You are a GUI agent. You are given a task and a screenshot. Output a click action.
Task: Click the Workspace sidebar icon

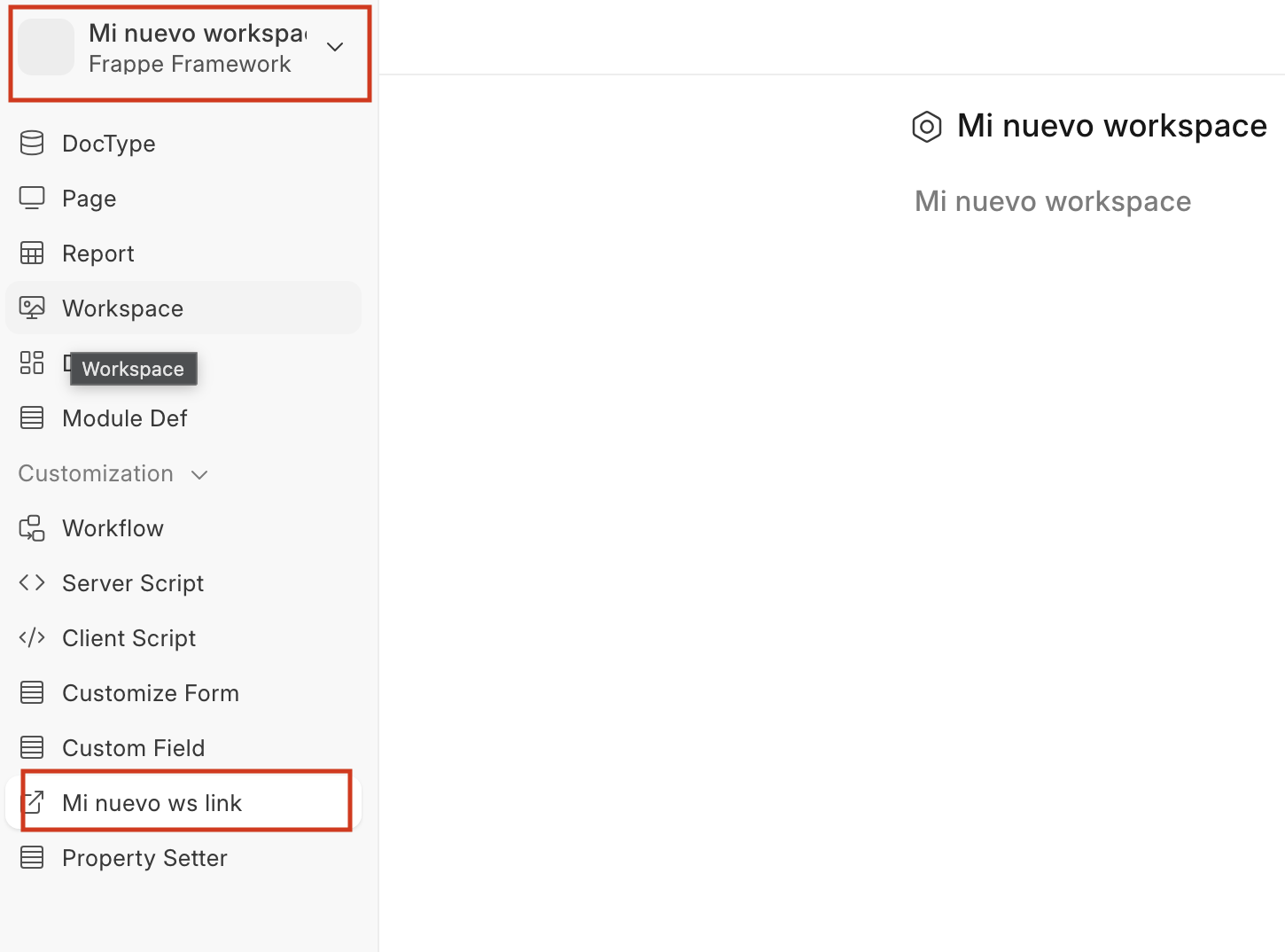(32, 308)
